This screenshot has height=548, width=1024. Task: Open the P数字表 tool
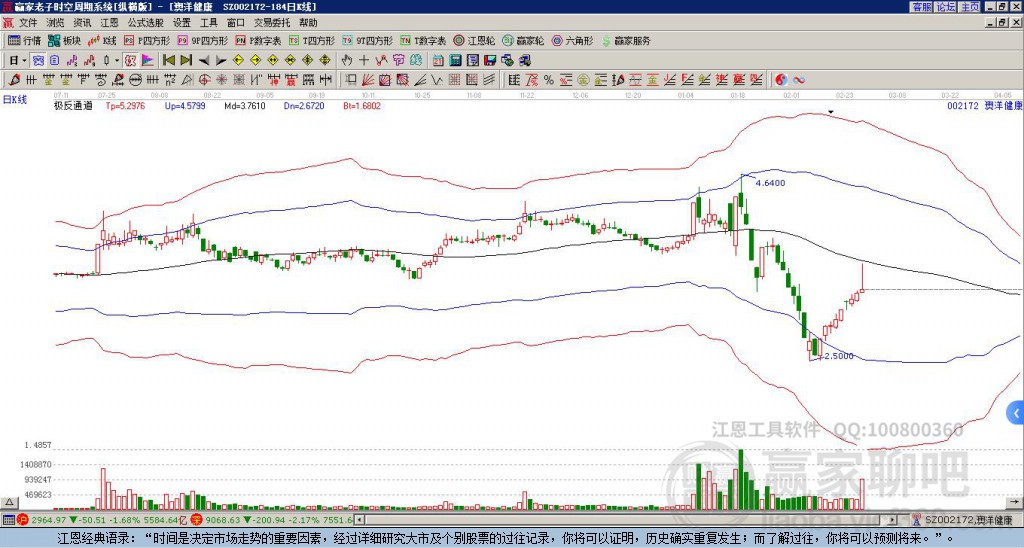[258, 40]
